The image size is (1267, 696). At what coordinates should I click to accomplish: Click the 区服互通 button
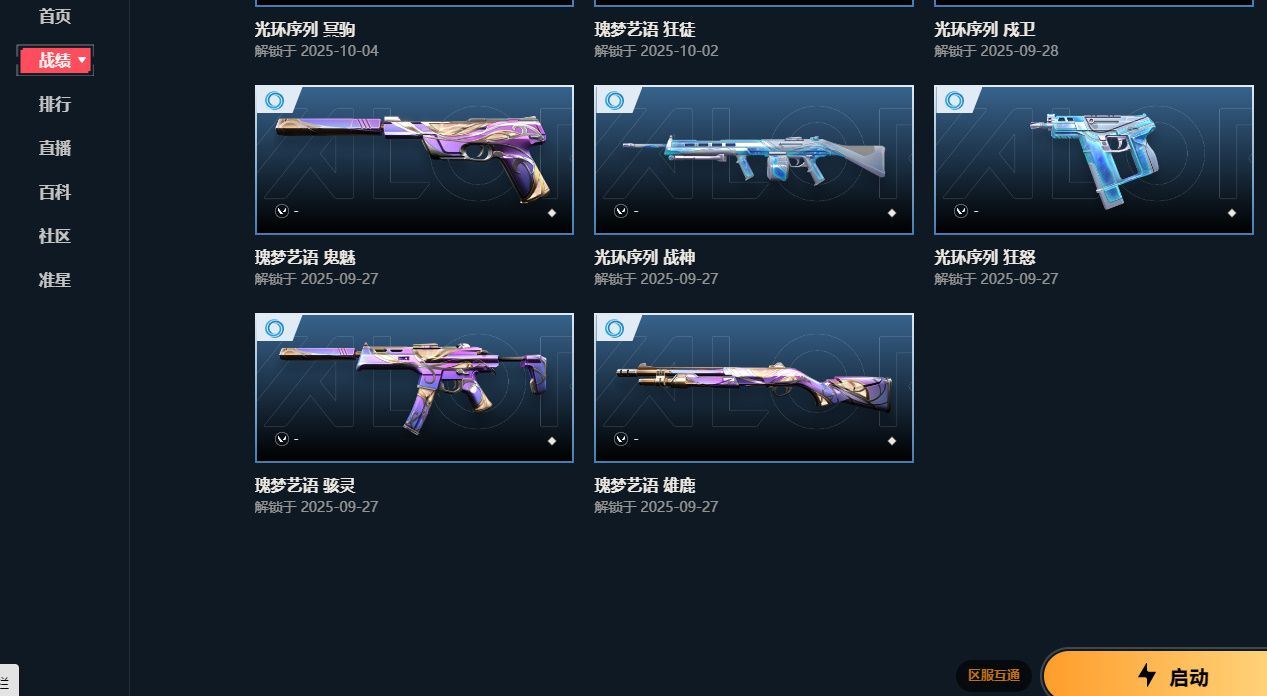pyautogui.click(x=994, y=676)
